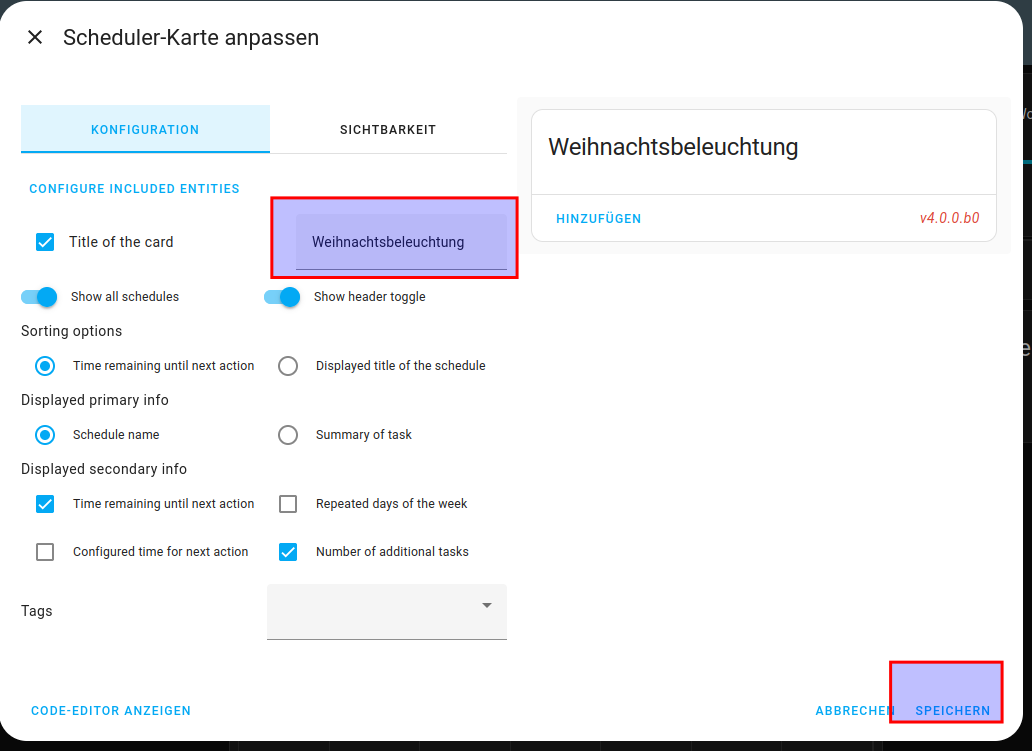Enable Repeated days of the week
The width and height of the screenshot is (1032, 751).
tap(288, 504)
